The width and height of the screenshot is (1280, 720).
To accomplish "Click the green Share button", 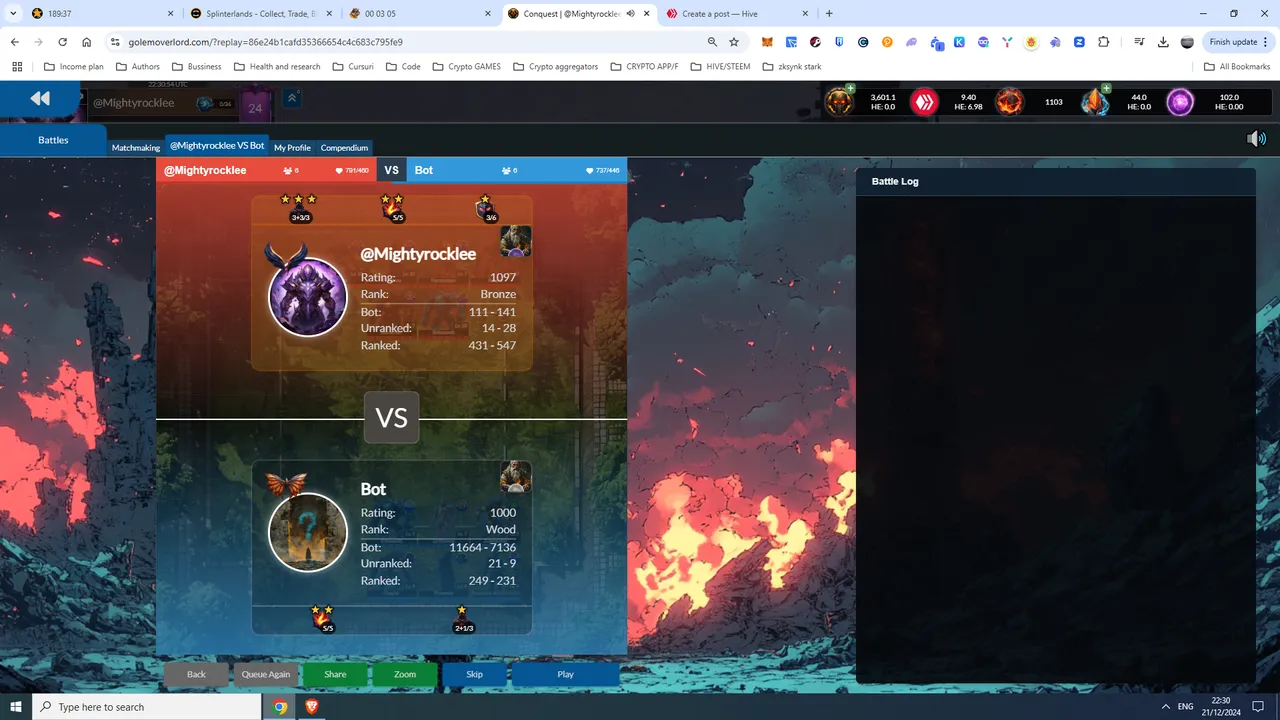I will 335,674.
